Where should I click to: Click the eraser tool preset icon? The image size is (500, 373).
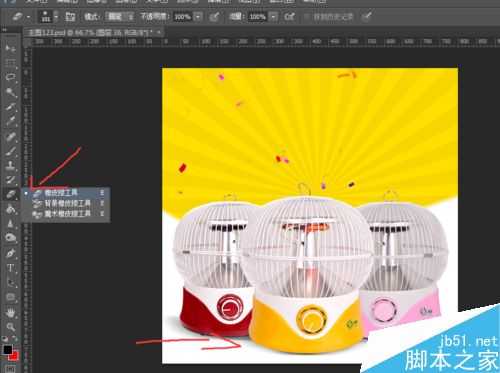coord(17,16)
